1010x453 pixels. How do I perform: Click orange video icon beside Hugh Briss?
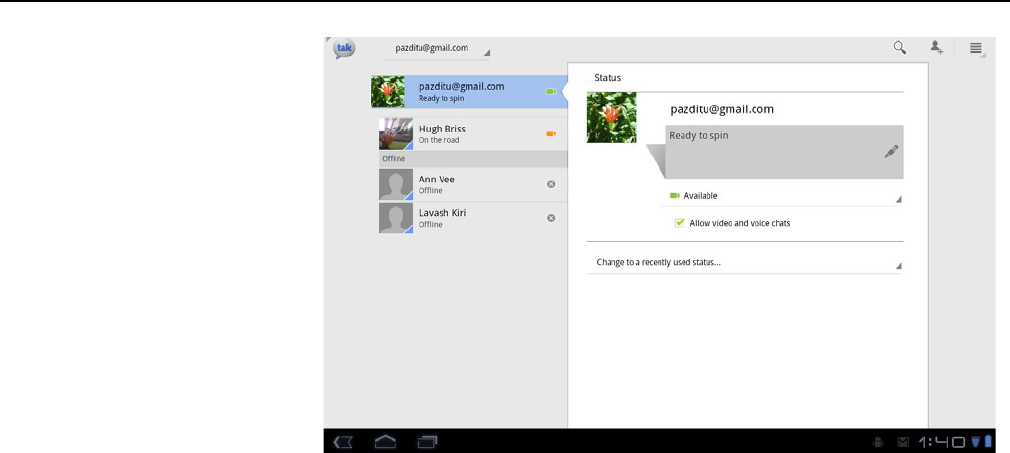[x=551, y=133]
